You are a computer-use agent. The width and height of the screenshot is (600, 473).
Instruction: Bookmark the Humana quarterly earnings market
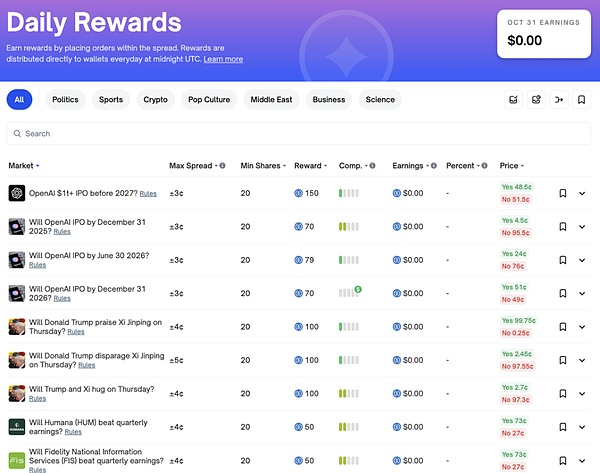(x=562, y=425)
